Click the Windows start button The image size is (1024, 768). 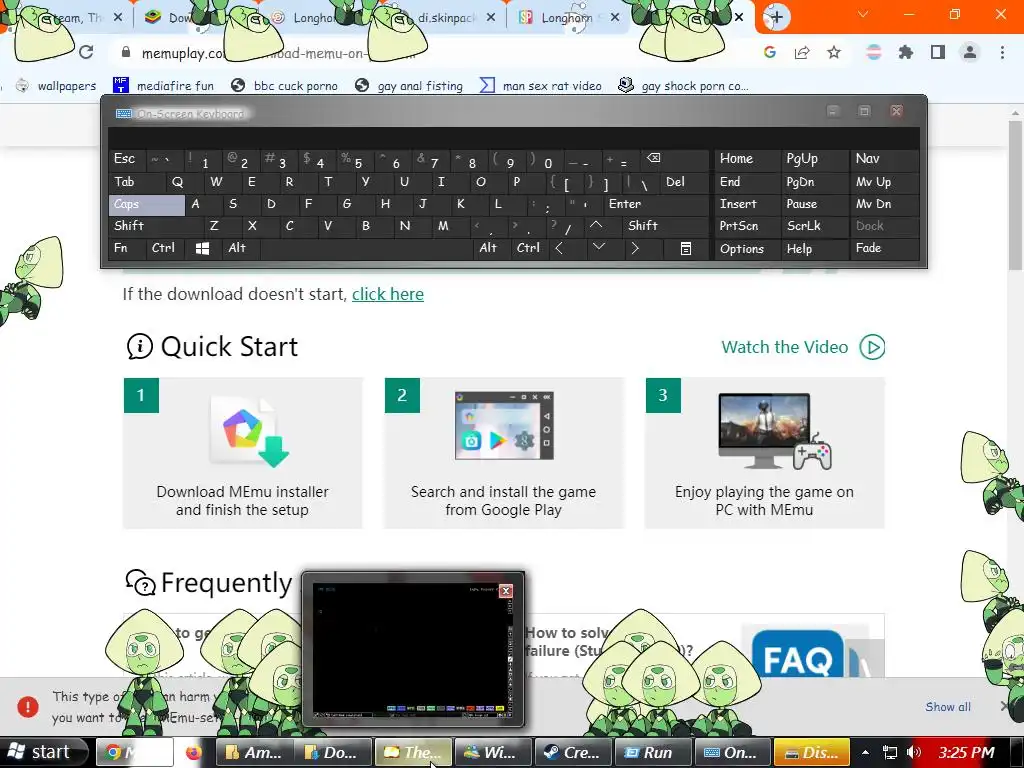click(x=43, y=752)
